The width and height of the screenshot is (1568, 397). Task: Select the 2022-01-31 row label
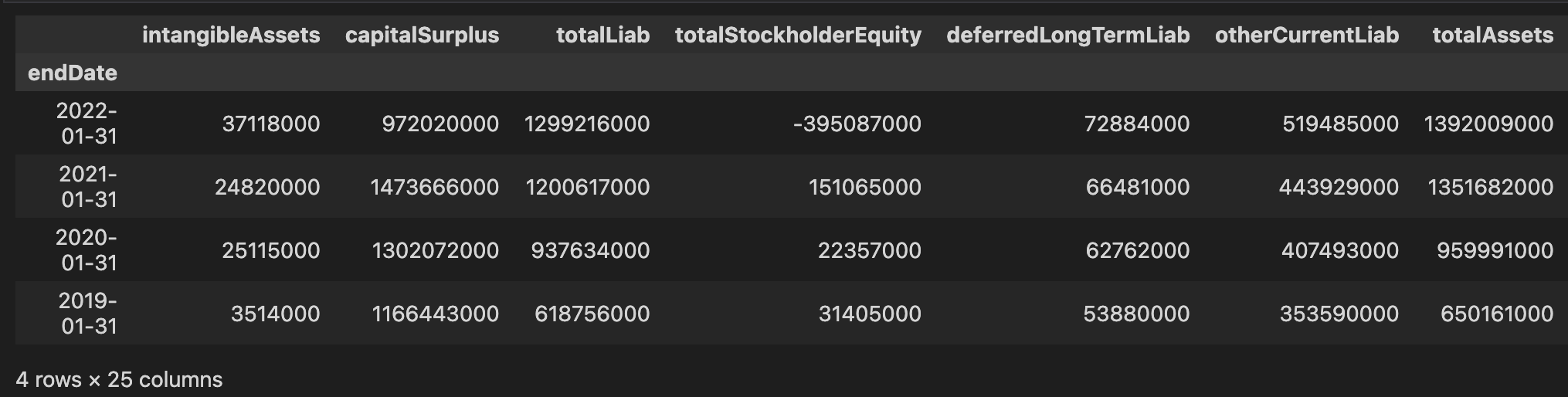click(x=87, y=124)
